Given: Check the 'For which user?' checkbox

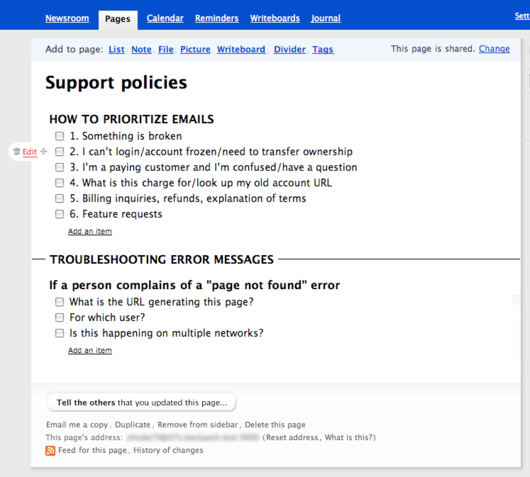Looking at the screenshot, I should 59,317.
